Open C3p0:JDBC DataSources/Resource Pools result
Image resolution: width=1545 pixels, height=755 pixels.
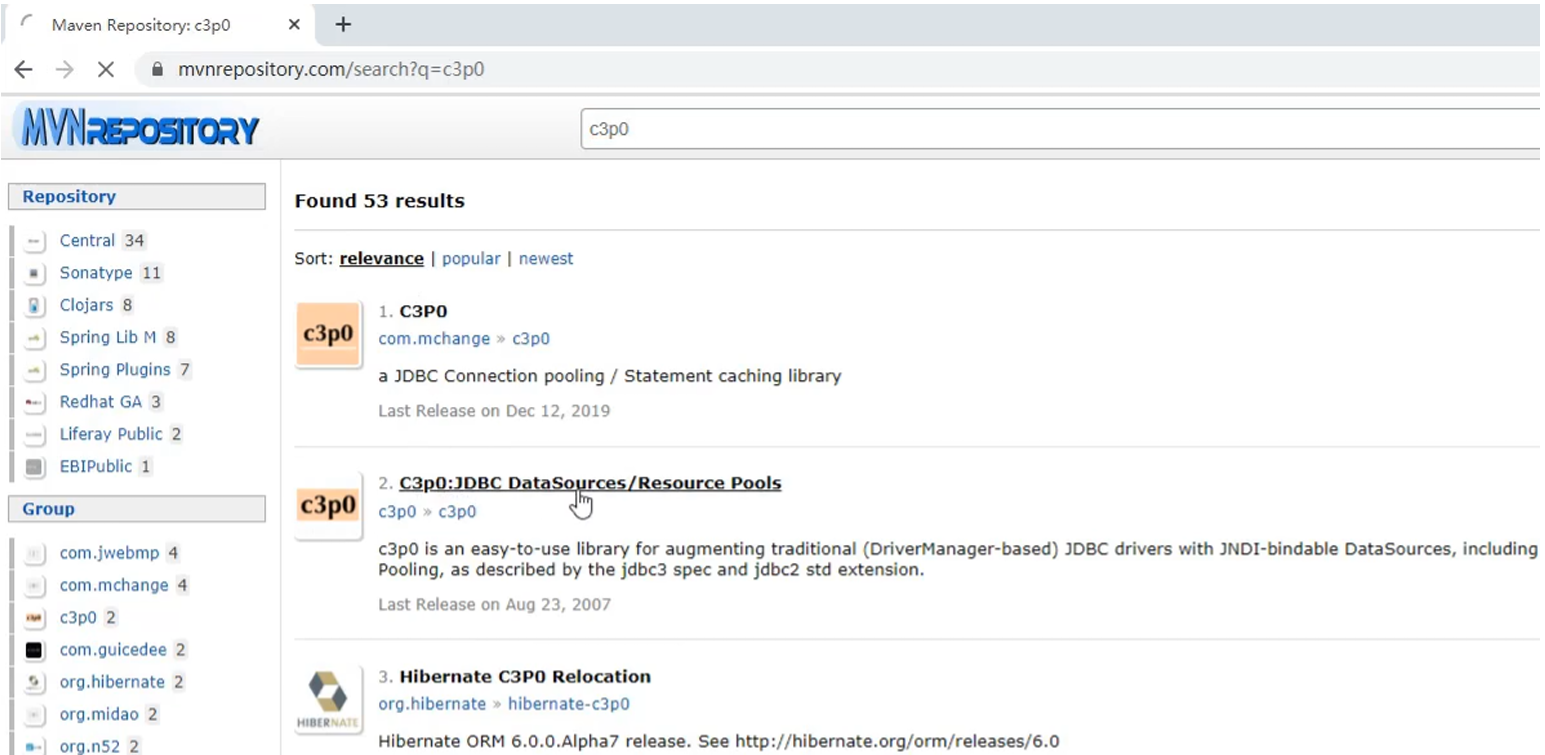point(590,483)
